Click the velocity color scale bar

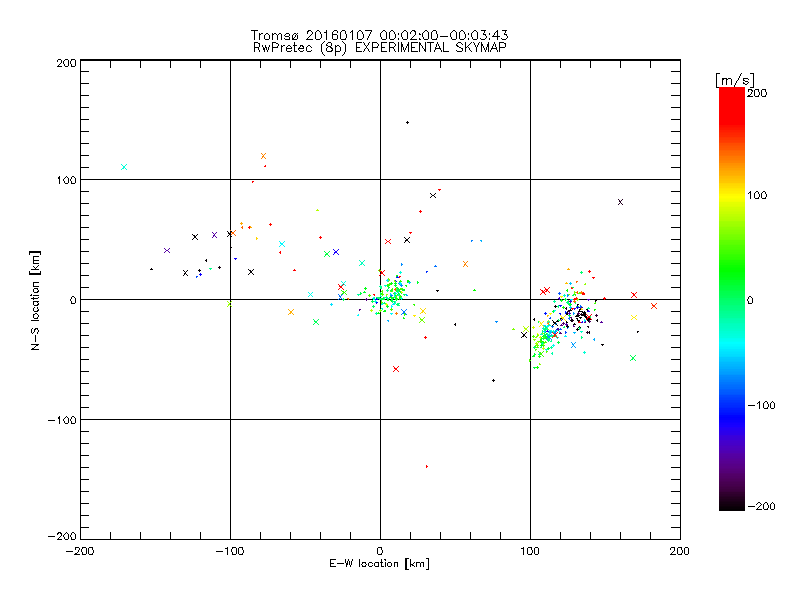(x=732, y=299)
